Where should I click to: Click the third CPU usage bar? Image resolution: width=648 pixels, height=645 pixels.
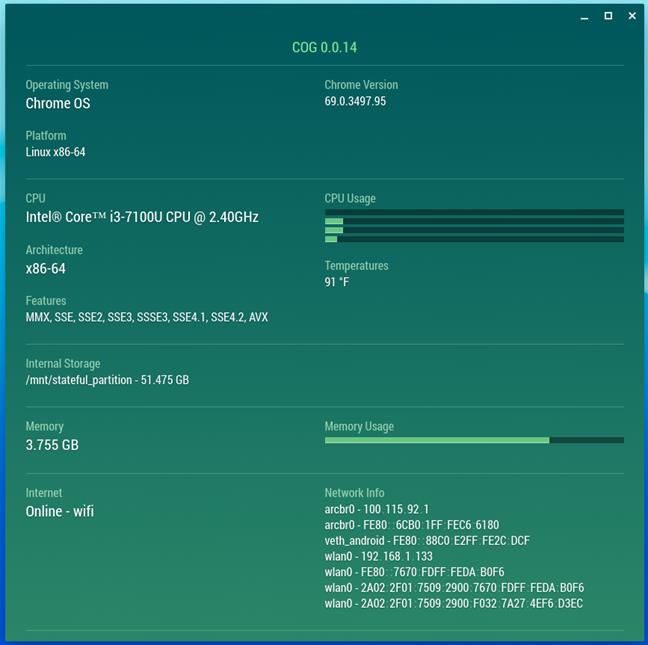pyautogui.click(x=474, y=230)
